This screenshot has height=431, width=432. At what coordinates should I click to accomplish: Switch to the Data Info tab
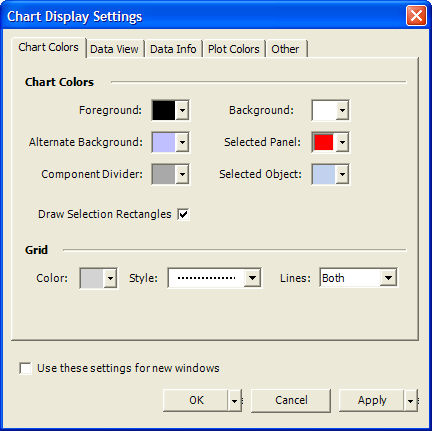click(x=173, y=49)
